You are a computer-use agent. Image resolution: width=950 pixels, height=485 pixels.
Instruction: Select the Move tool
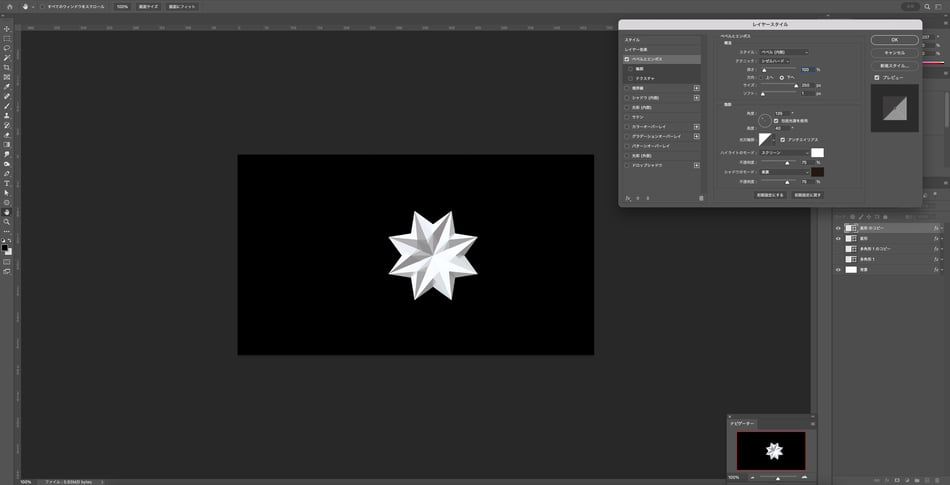click(7, 28)
